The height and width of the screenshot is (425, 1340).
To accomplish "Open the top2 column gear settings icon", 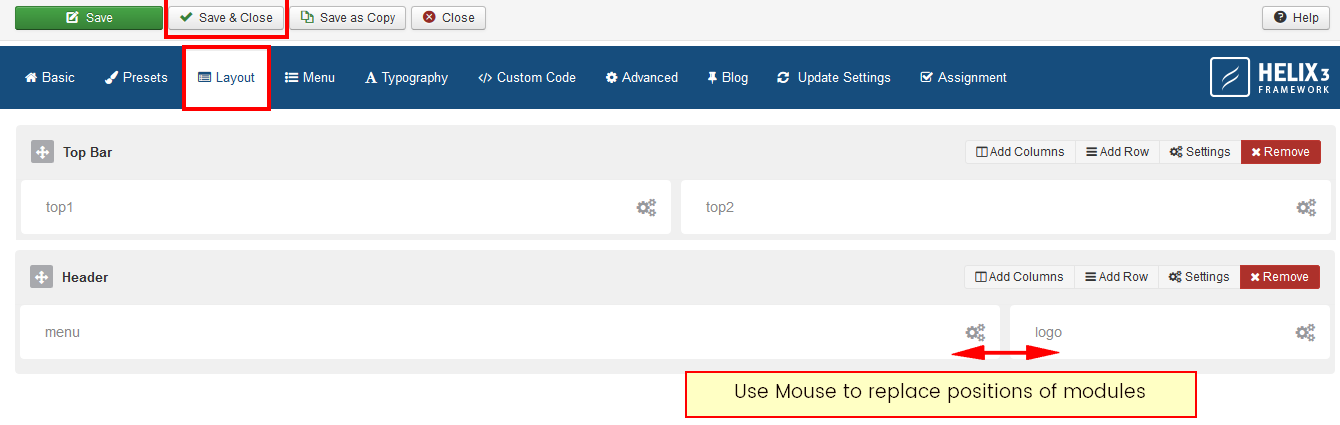I will [x=1306, y=208].
